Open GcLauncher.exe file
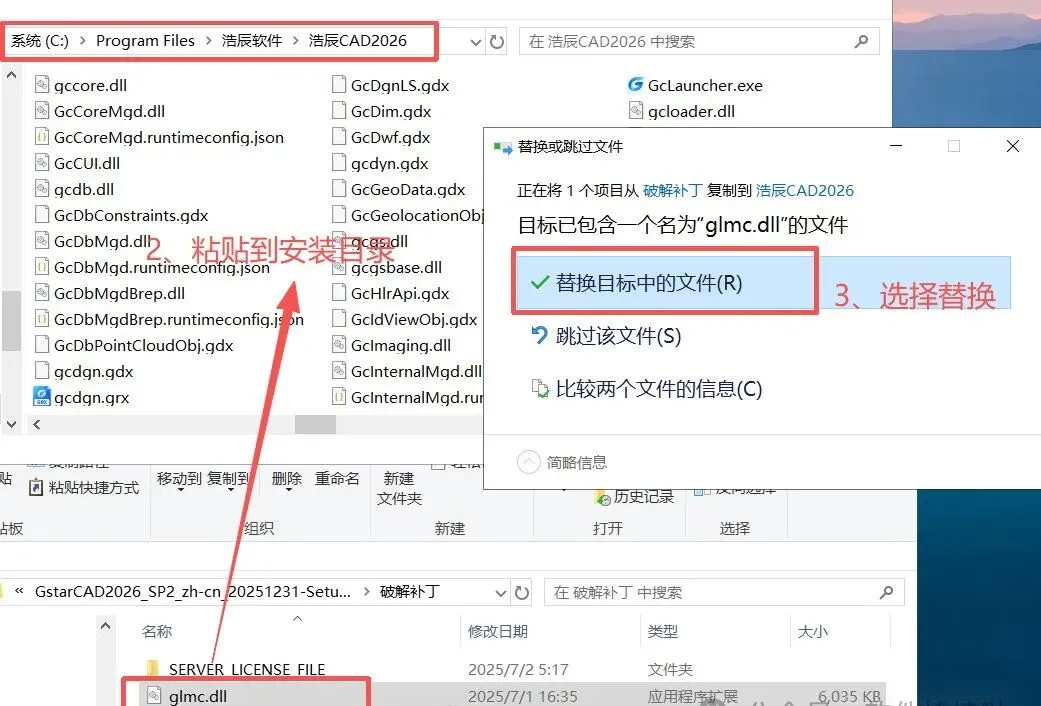 (694, 85)
